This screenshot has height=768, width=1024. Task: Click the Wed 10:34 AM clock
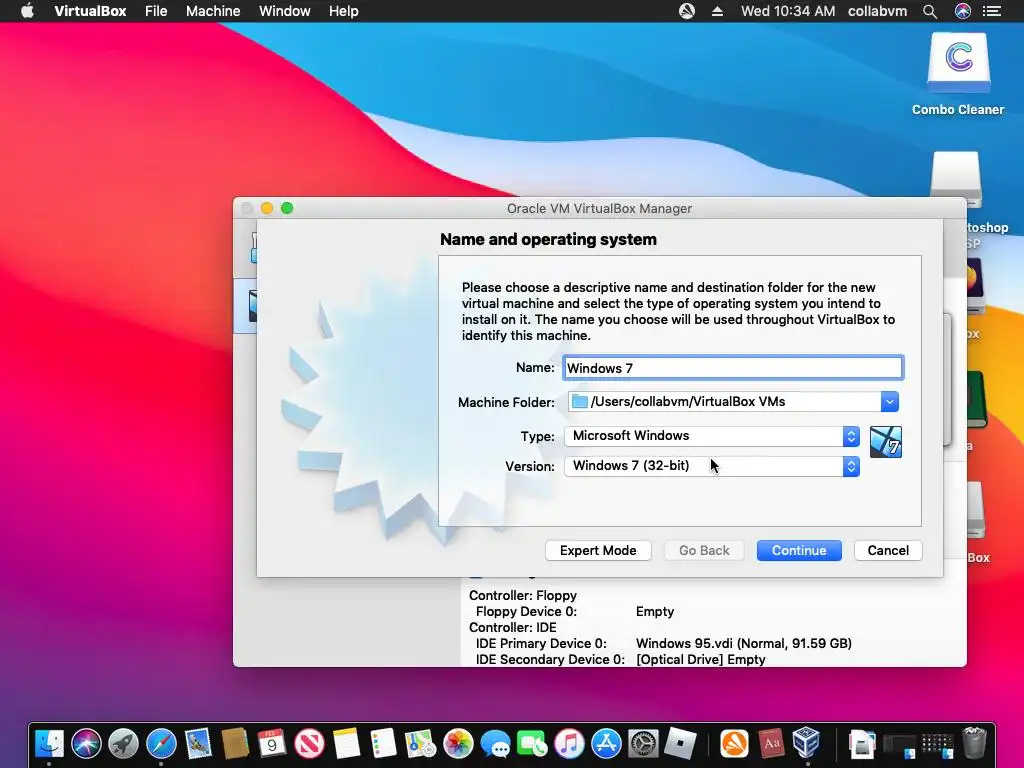pos(788,11)
